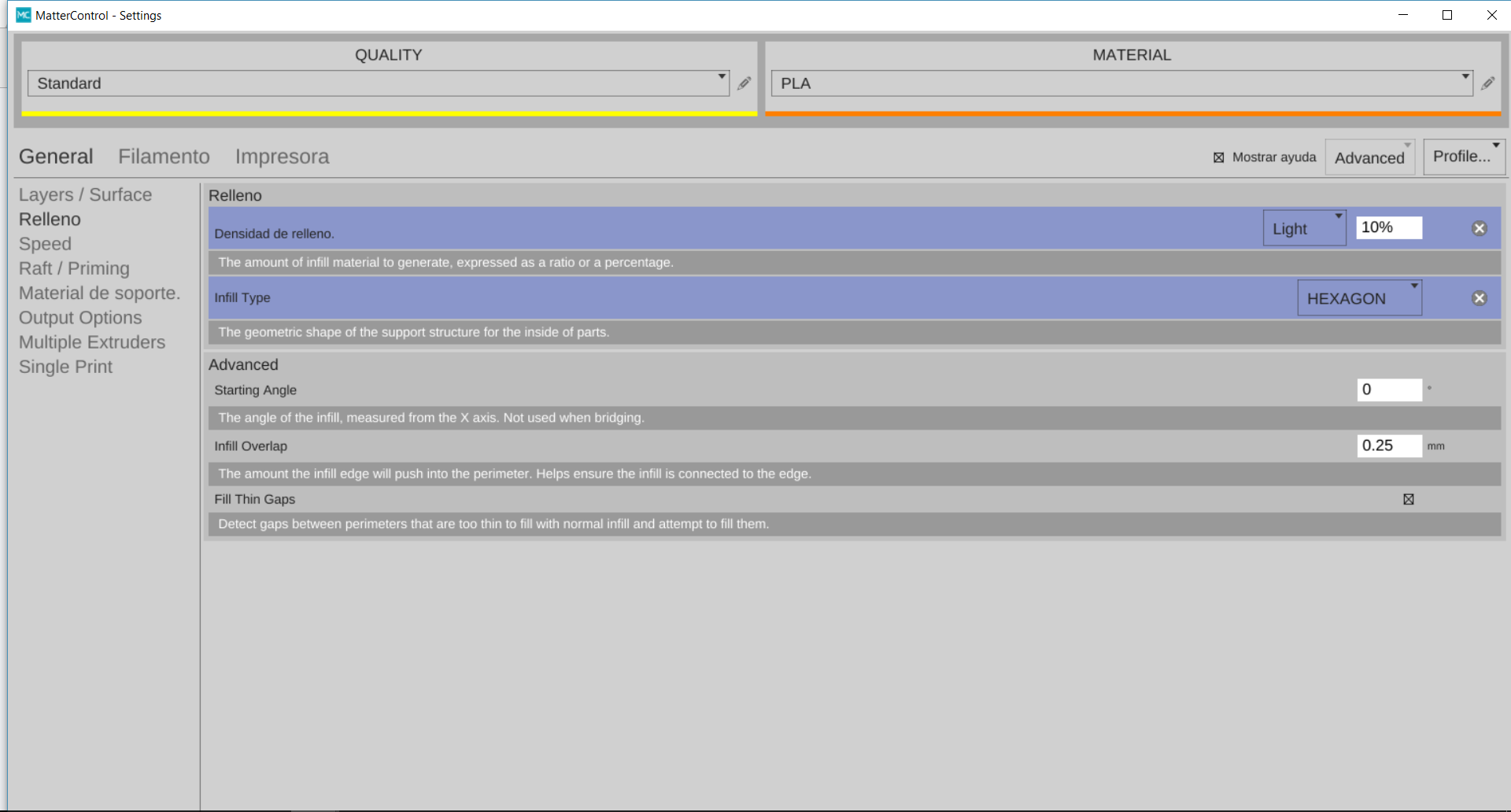Click the Infill Overlap value field
Screen dimensions: 1511x812
[x=1389, y=445]
